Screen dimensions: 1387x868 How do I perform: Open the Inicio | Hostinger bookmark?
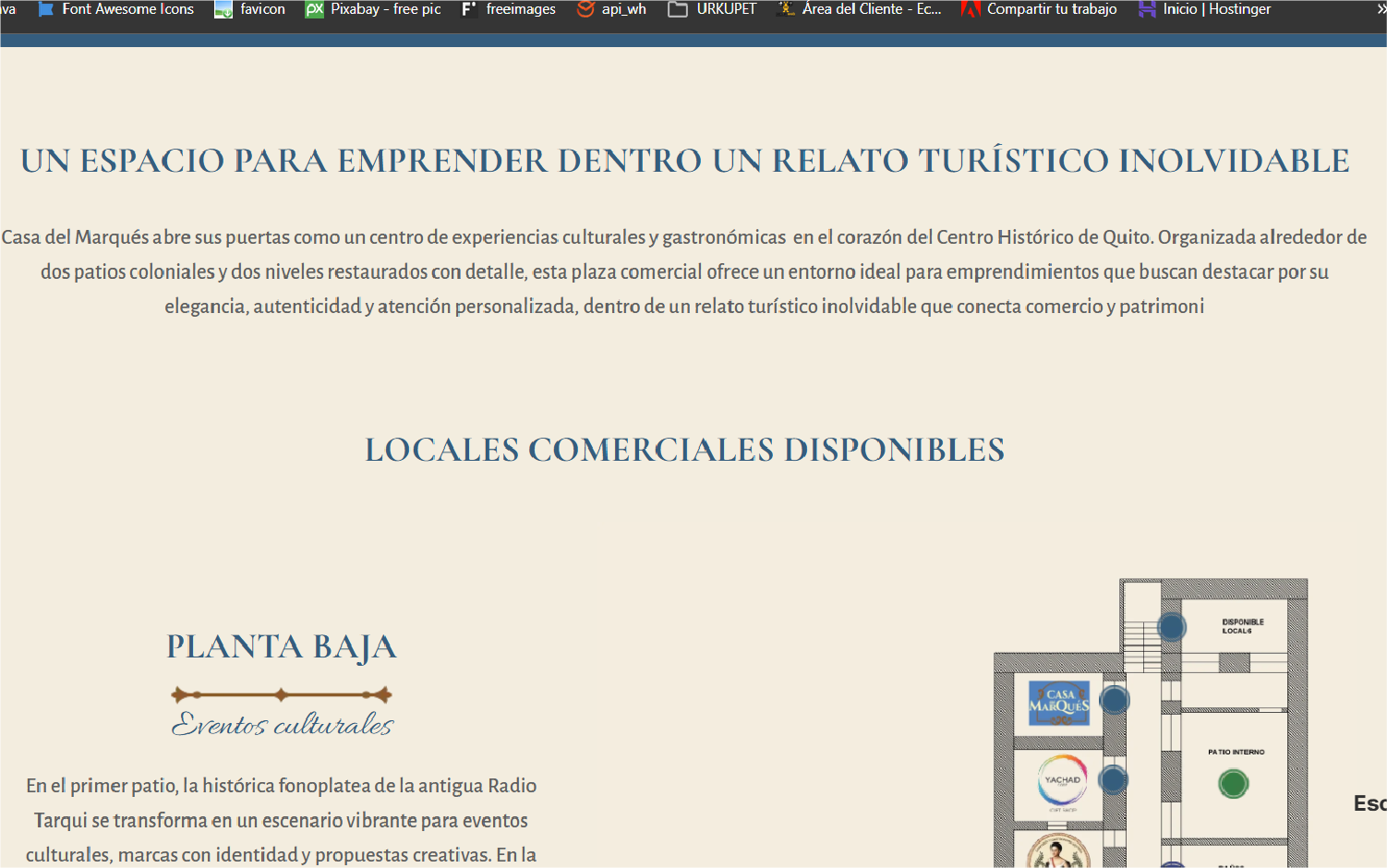point(1204,9)
